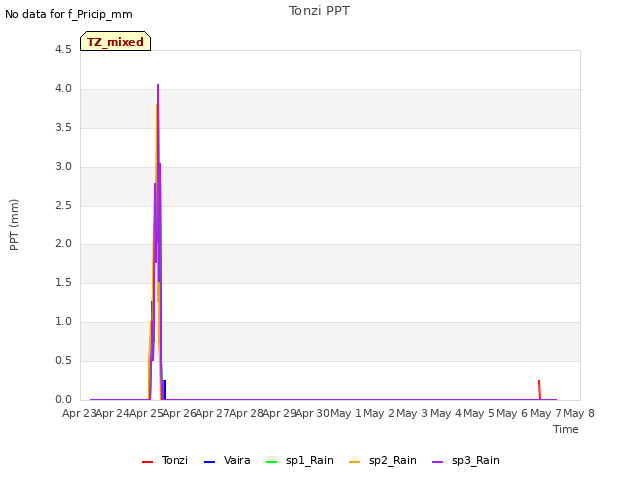
Task: Click the 'No data for f_Pricip_mm' message
Action: (x=69, y=14)
